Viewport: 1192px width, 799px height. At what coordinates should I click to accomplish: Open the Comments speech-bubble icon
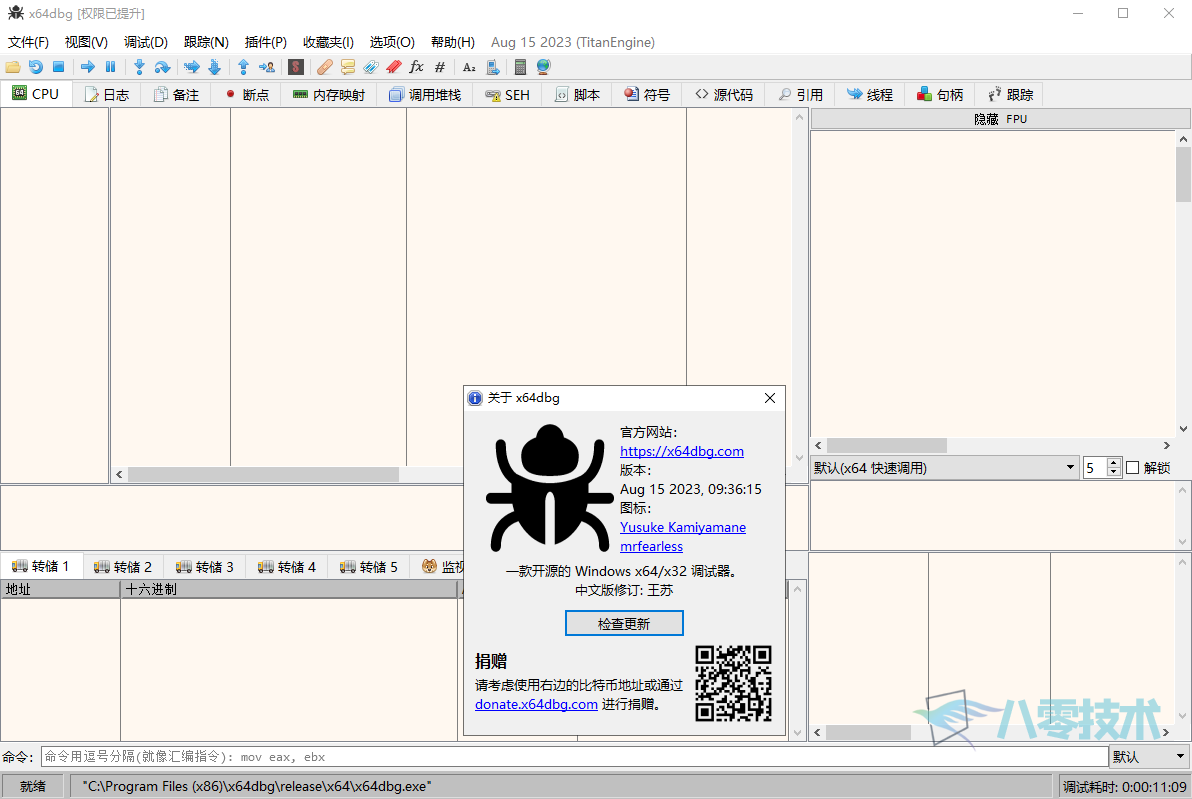pos(347,67)
